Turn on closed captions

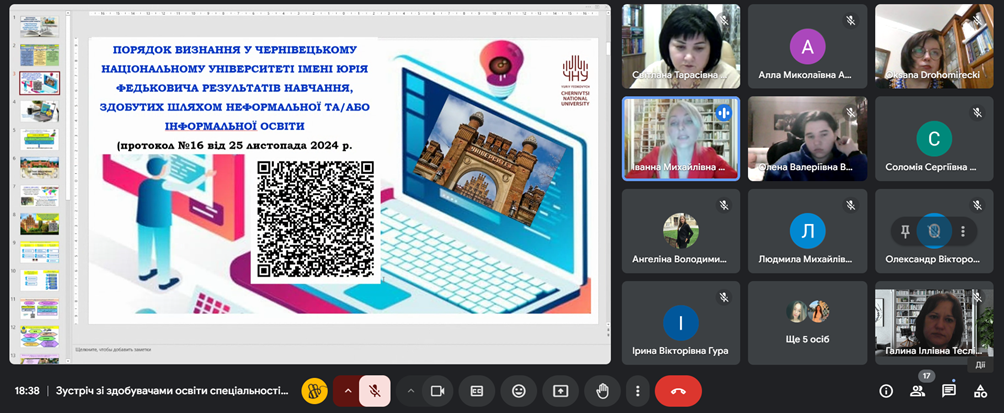point(476,391)
